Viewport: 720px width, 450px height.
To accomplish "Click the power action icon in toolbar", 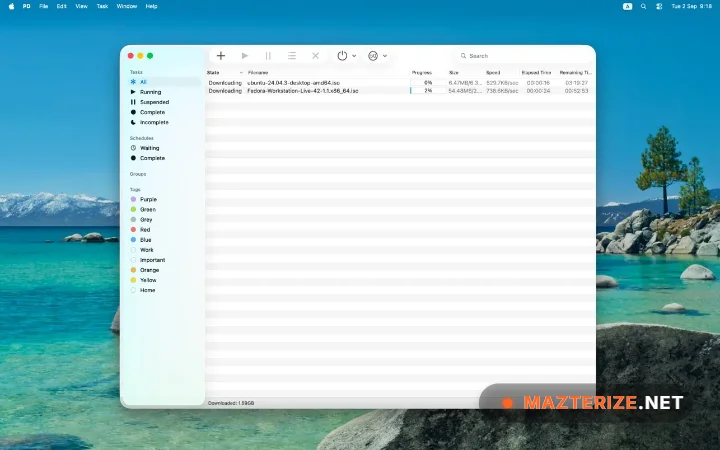I will 342,56.
